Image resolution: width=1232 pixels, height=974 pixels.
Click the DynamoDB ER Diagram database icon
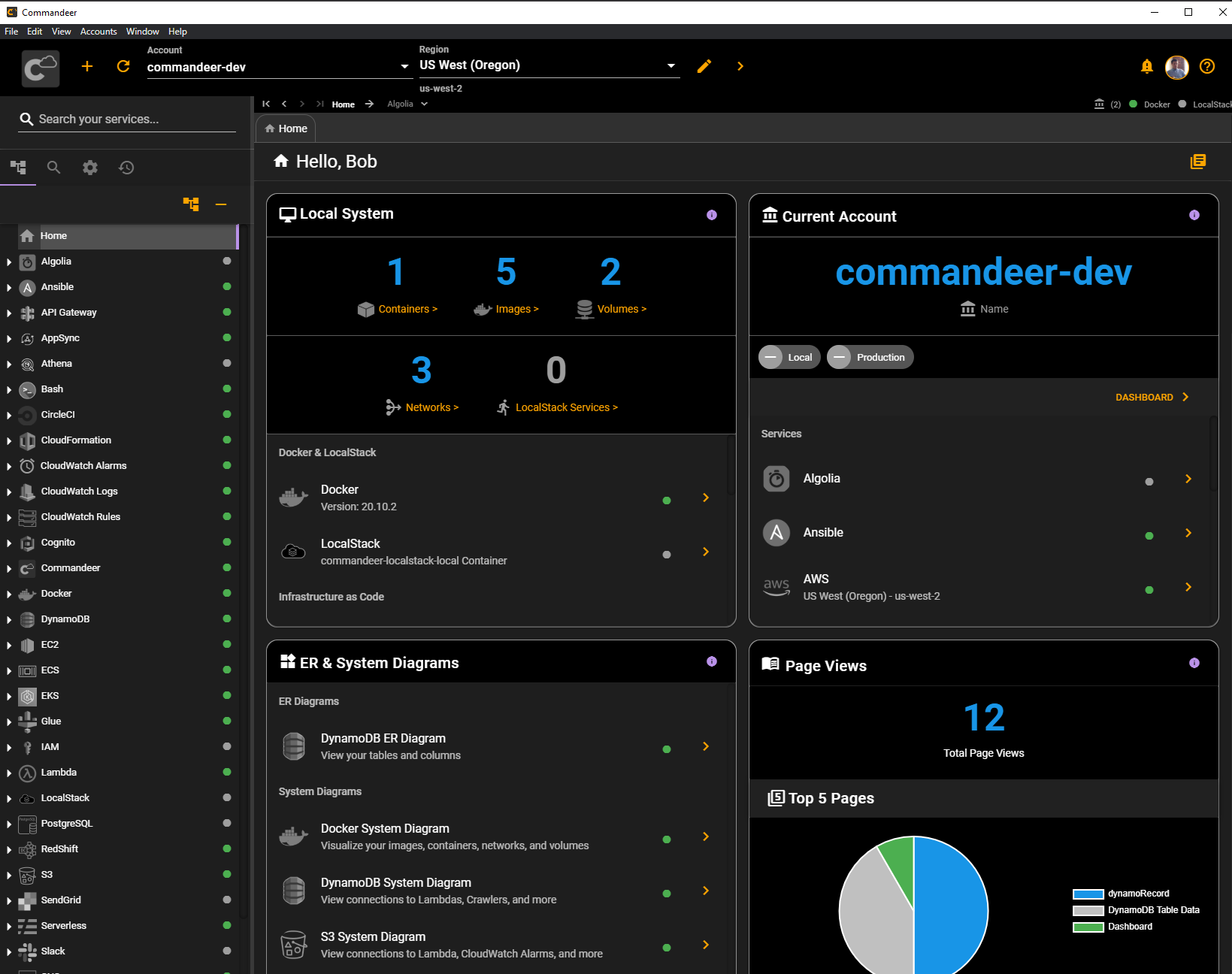pos(293,746)
